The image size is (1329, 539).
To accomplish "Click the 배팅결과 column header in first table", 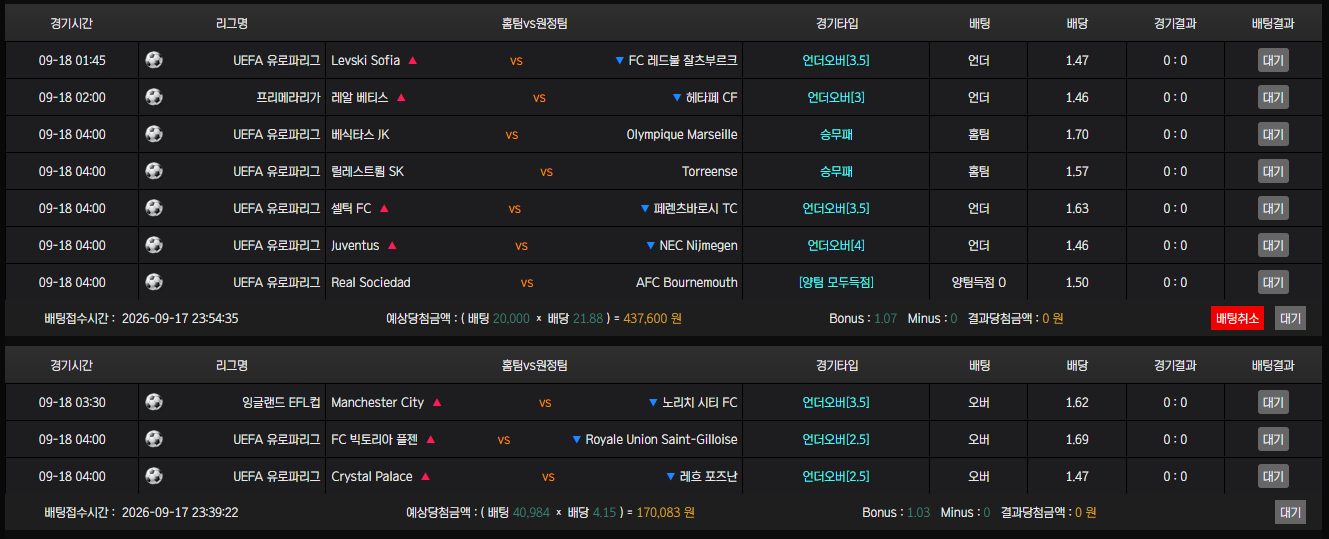I will [x=1273, y=23].
